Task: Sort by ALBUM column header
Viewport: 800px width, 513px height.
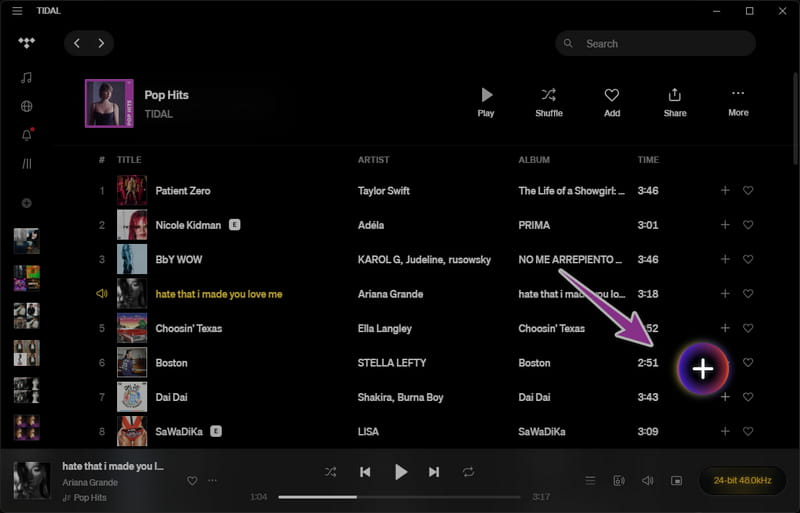Action: 534,160
